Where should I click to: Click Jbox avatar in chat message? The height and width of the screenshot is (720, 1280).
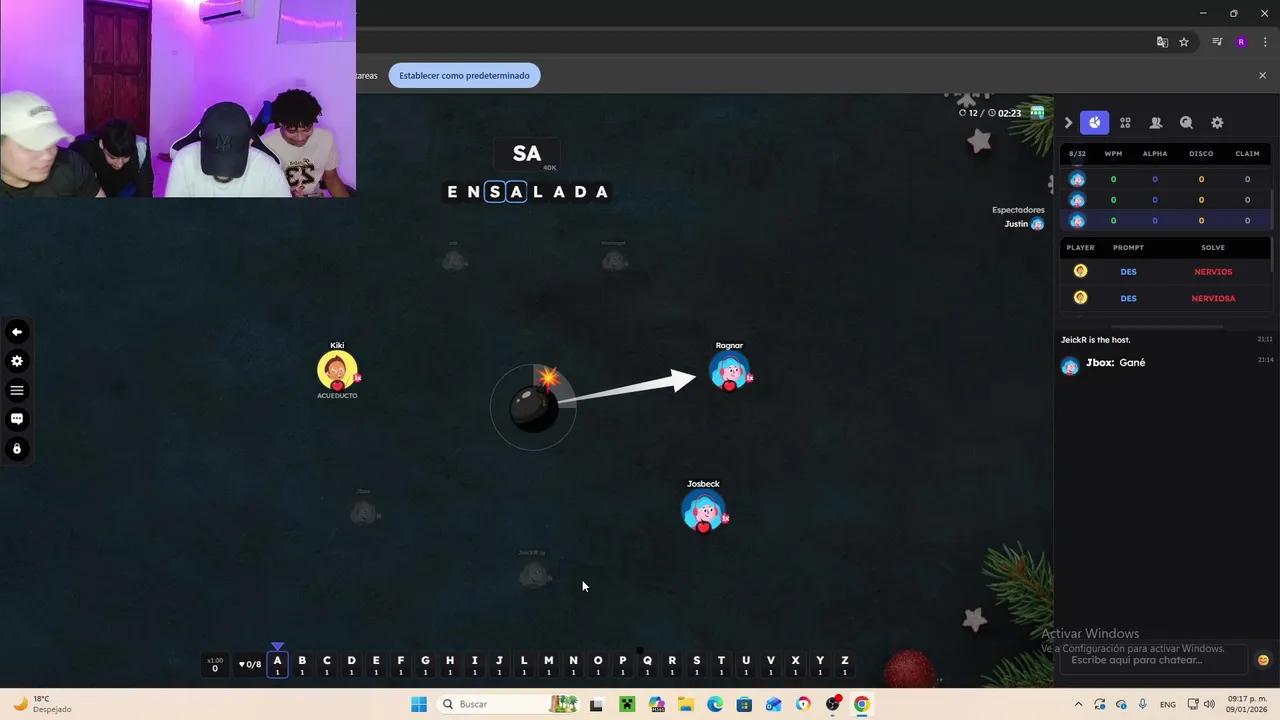click(x=1070, y=364)
